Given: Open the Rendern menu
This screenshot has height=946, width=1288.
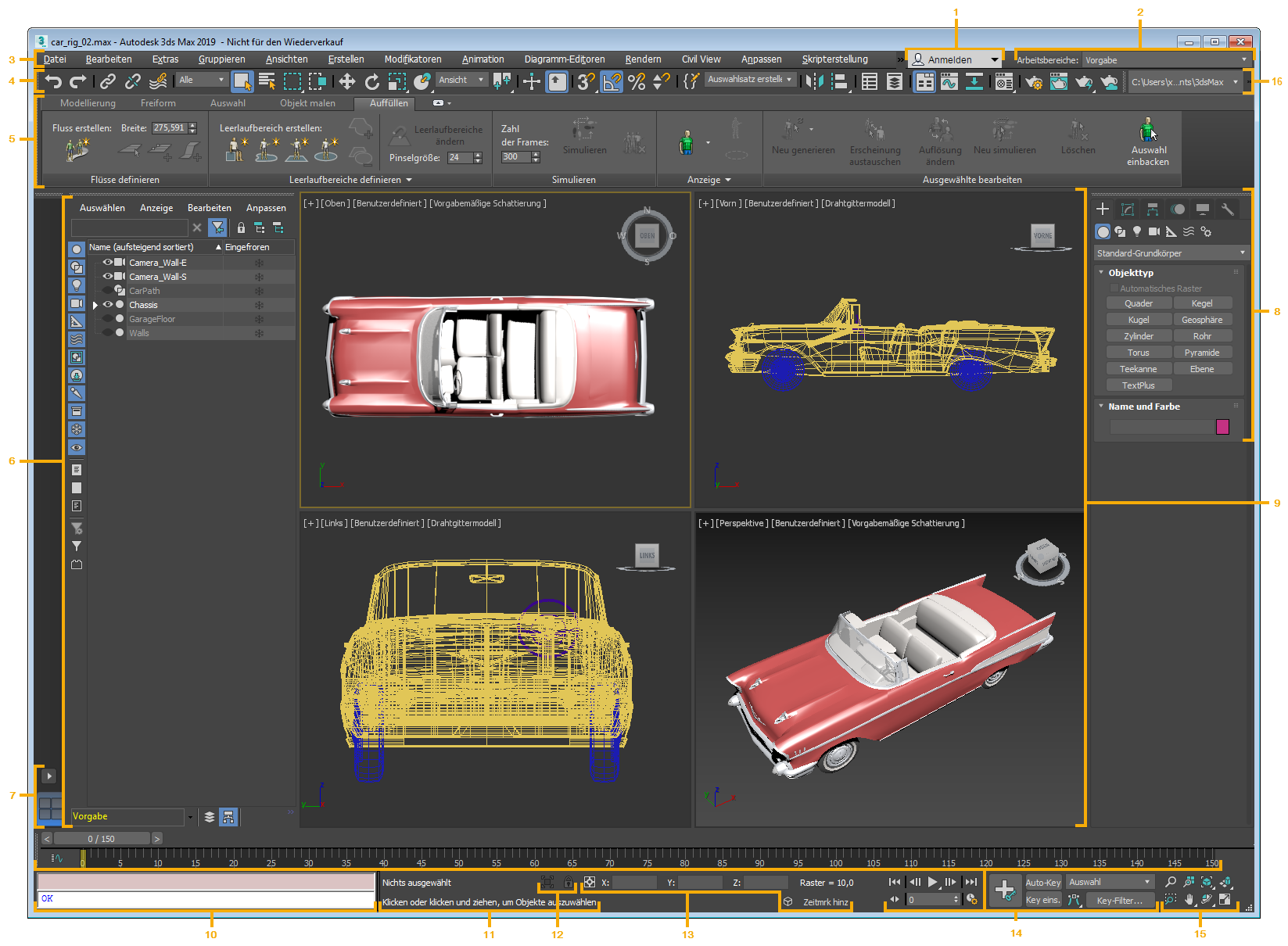Looking at the screenshot, I should 643,59.
